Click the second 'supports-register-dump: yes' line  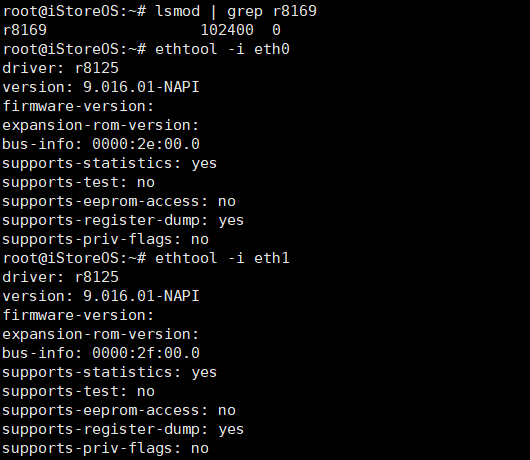(x=123, y=430)
